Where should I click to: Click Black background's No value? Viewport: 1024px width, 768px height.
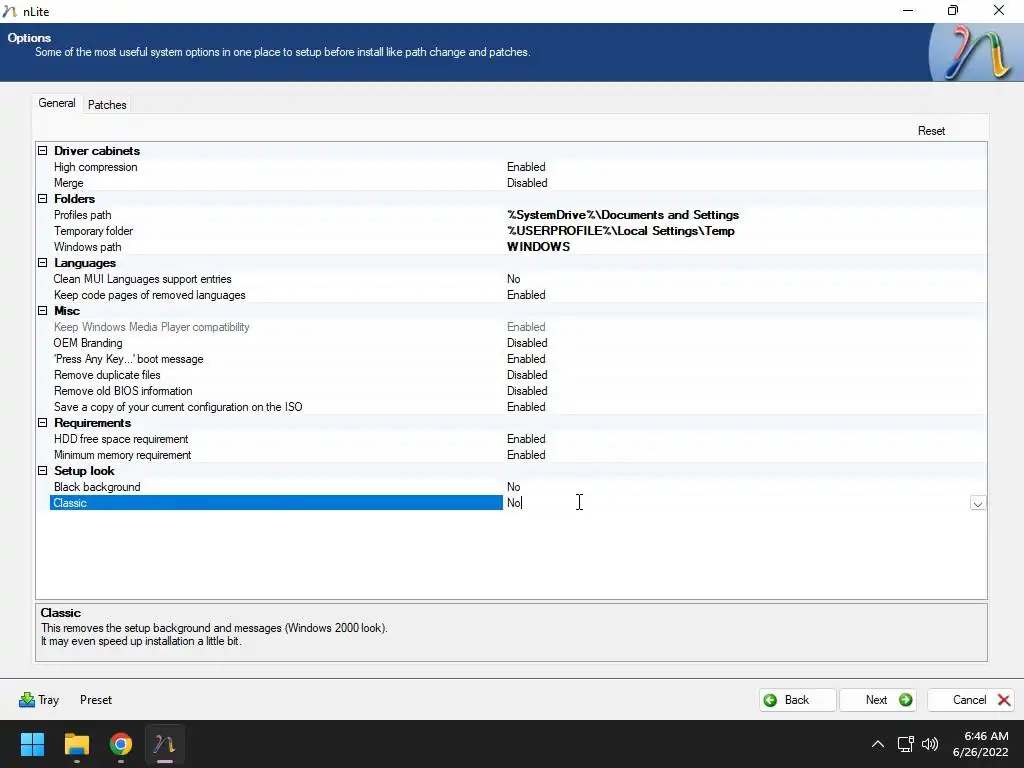(x=513, y=487)
